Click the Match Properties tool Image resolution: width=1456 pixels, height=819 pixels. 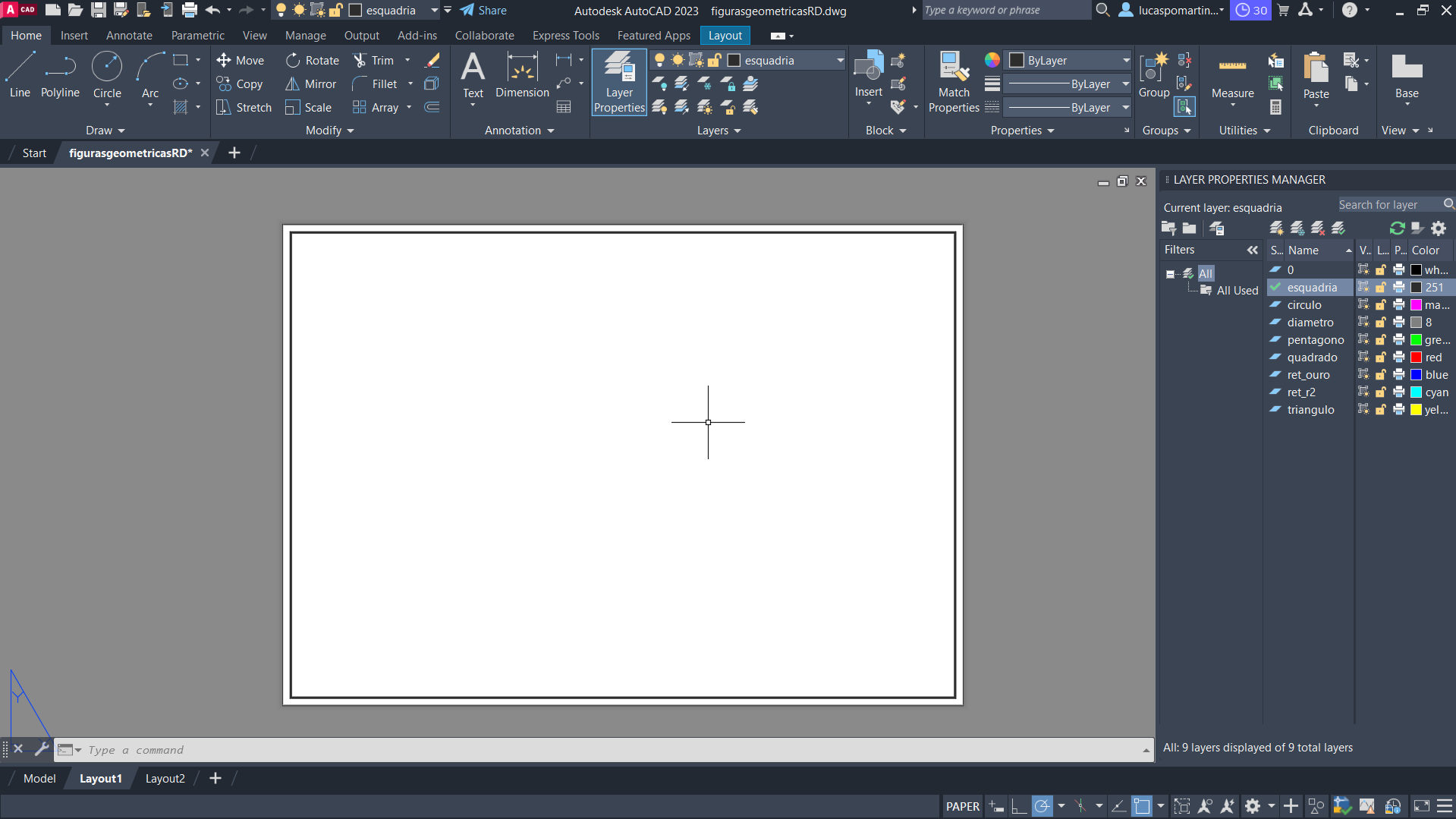point(954,82)
